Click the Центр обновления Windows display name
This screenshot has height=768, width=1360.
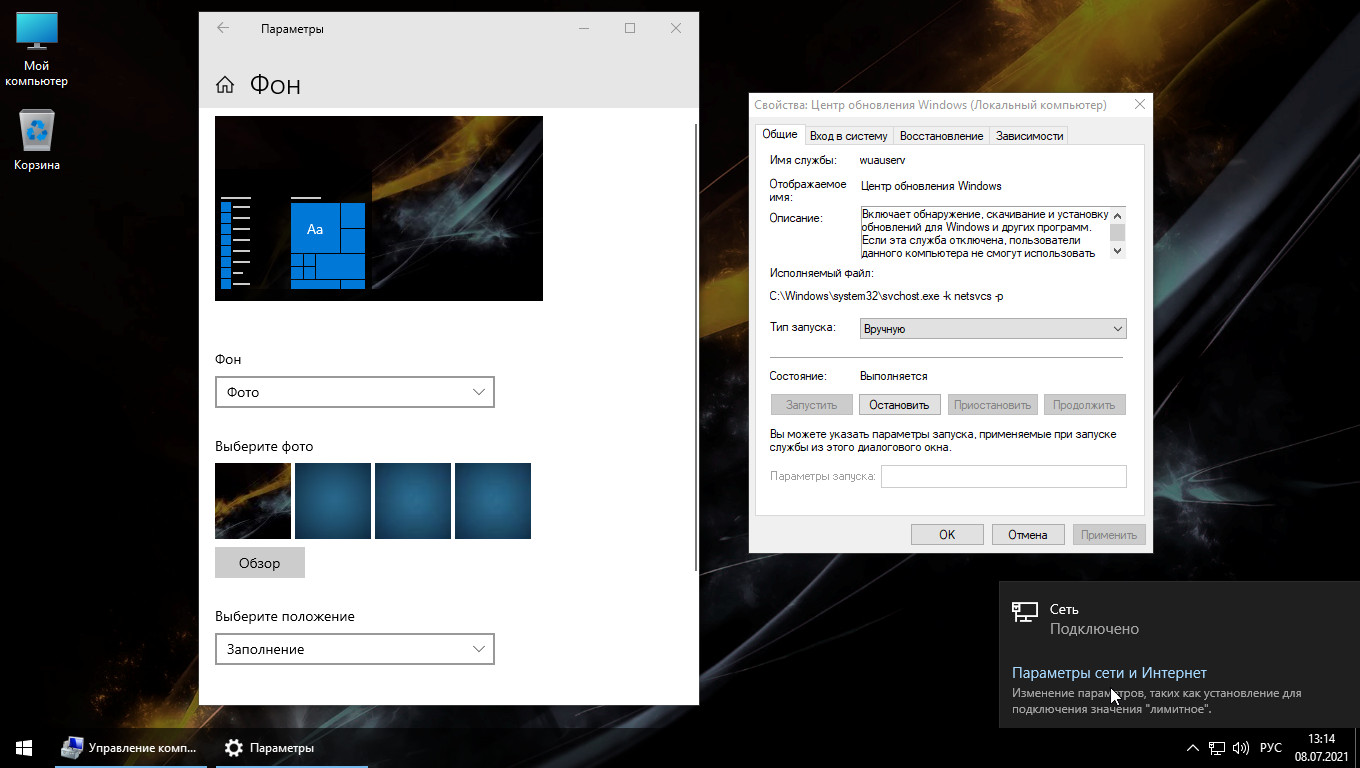pyautogui.click(x=931, y=186)
